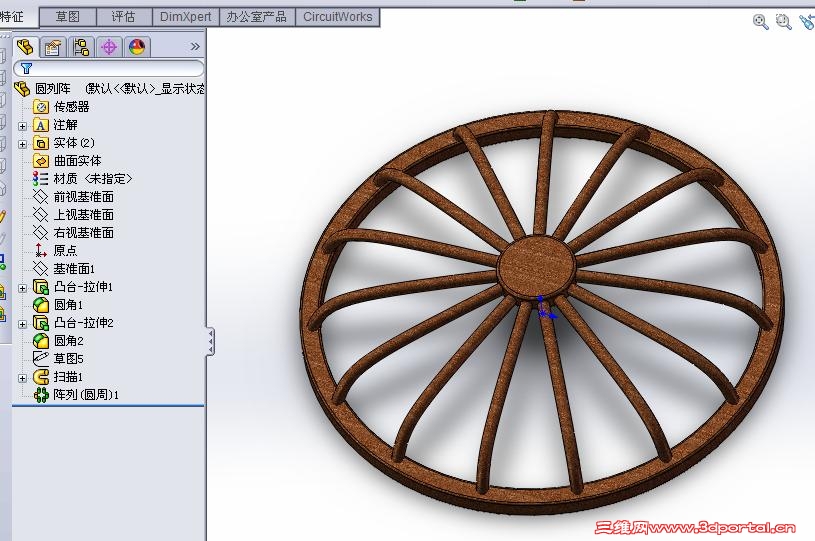Screen dimensions: 815x541
Task: Select the 扫描1 sweep feature icon
Action: click(41, 377)
